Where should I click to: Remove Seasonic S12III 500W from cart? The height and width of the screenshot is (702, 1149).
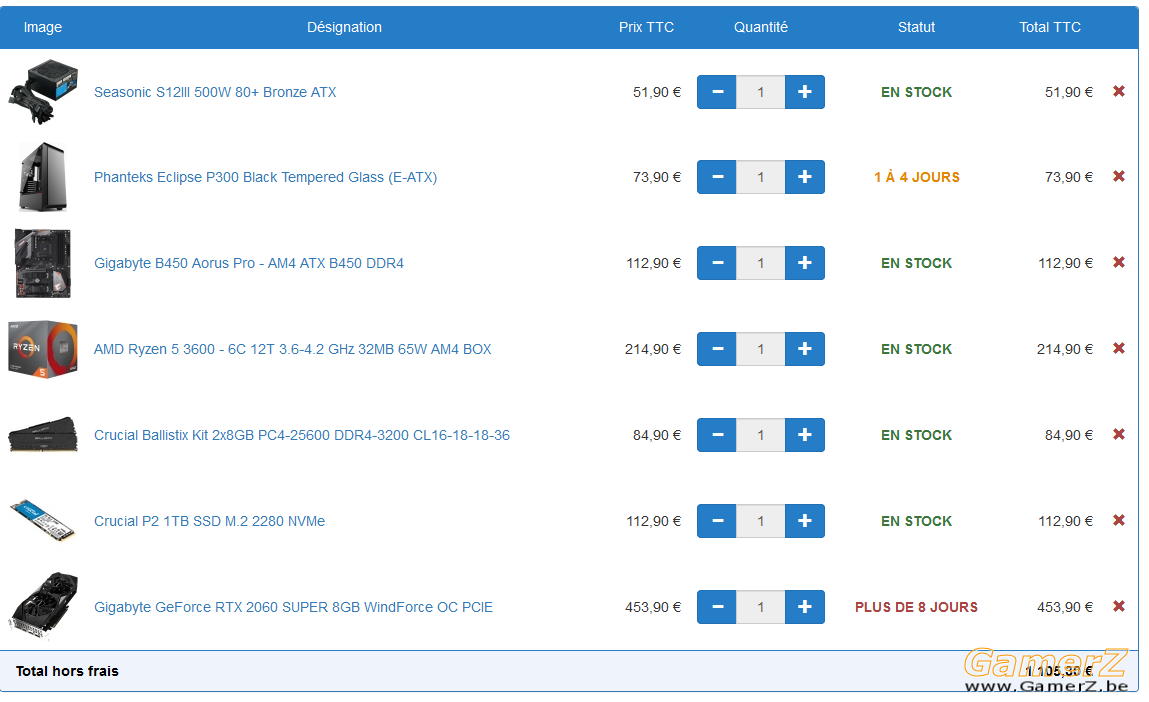tap(1118, 91)
